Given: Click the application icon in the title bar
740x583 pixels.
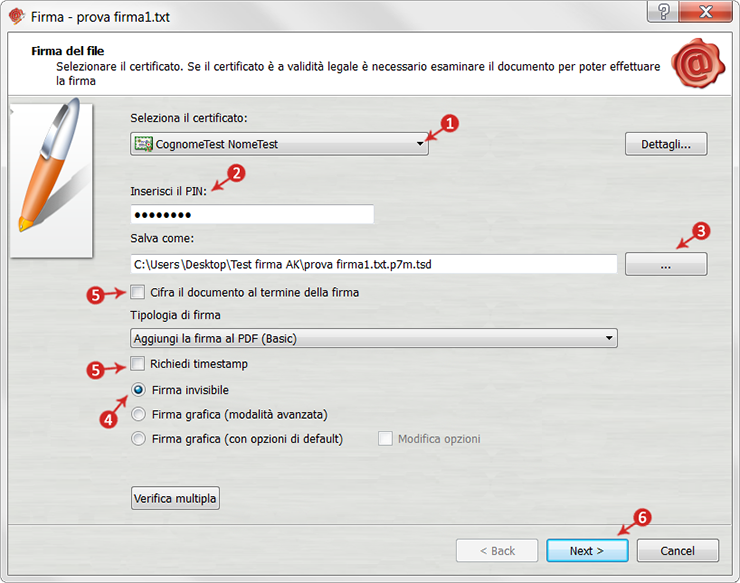Looking at the screenshot, I should (x=17, y=17).
